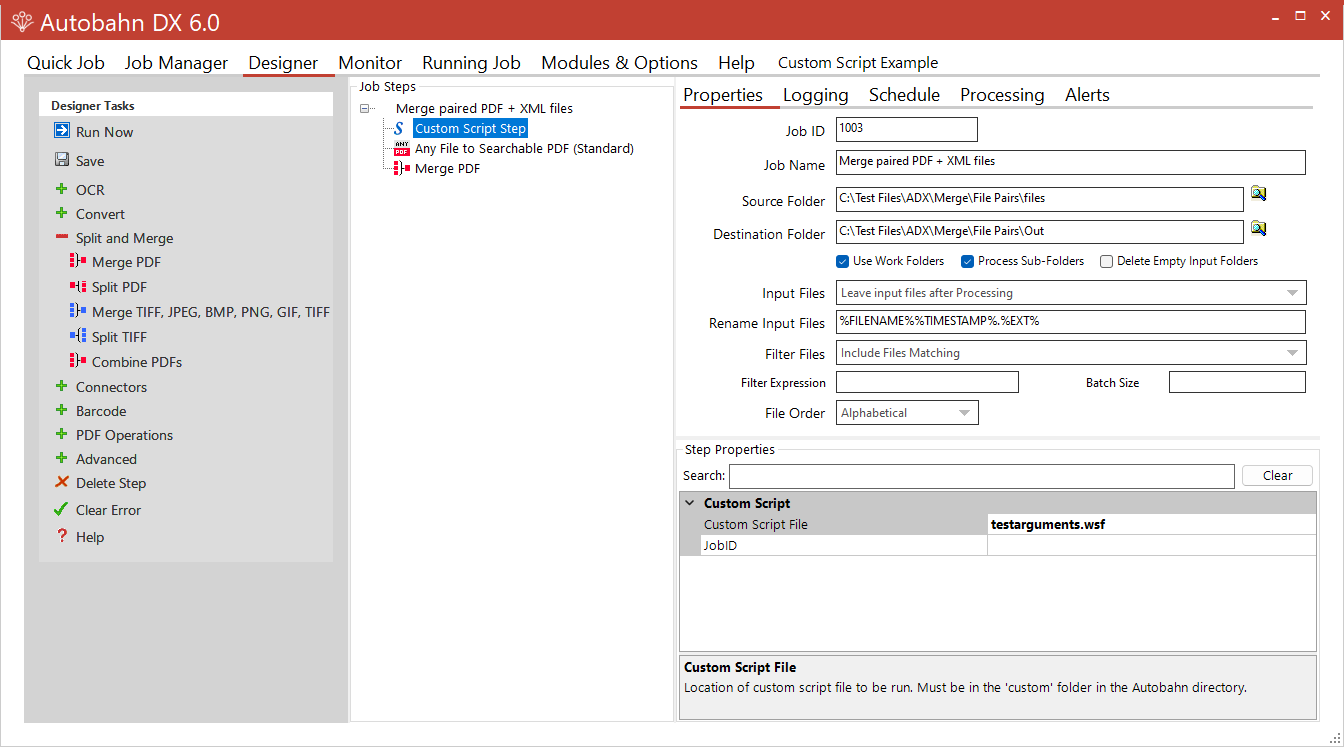1344x747 pixels.
Task: Click the Split PDF icon in Designer Tasks
Action: 77,287
